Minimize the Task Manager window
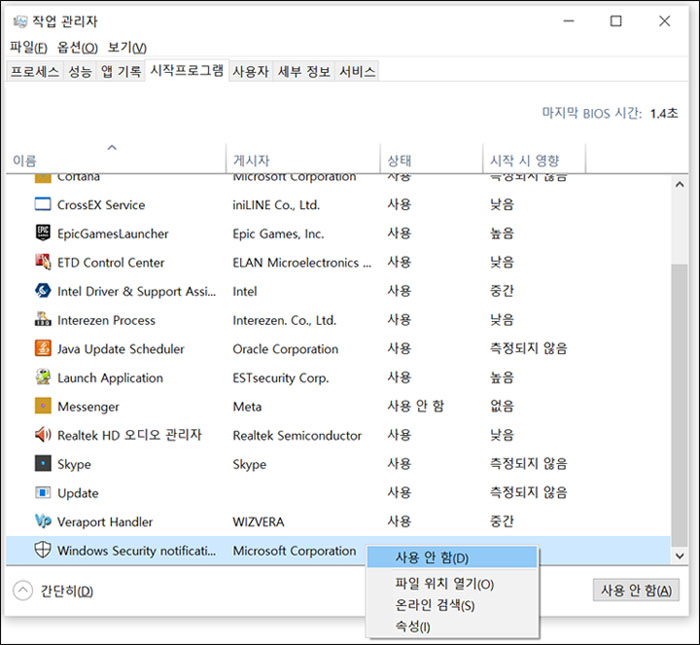 pyautogui.click(x=569, y=21)
